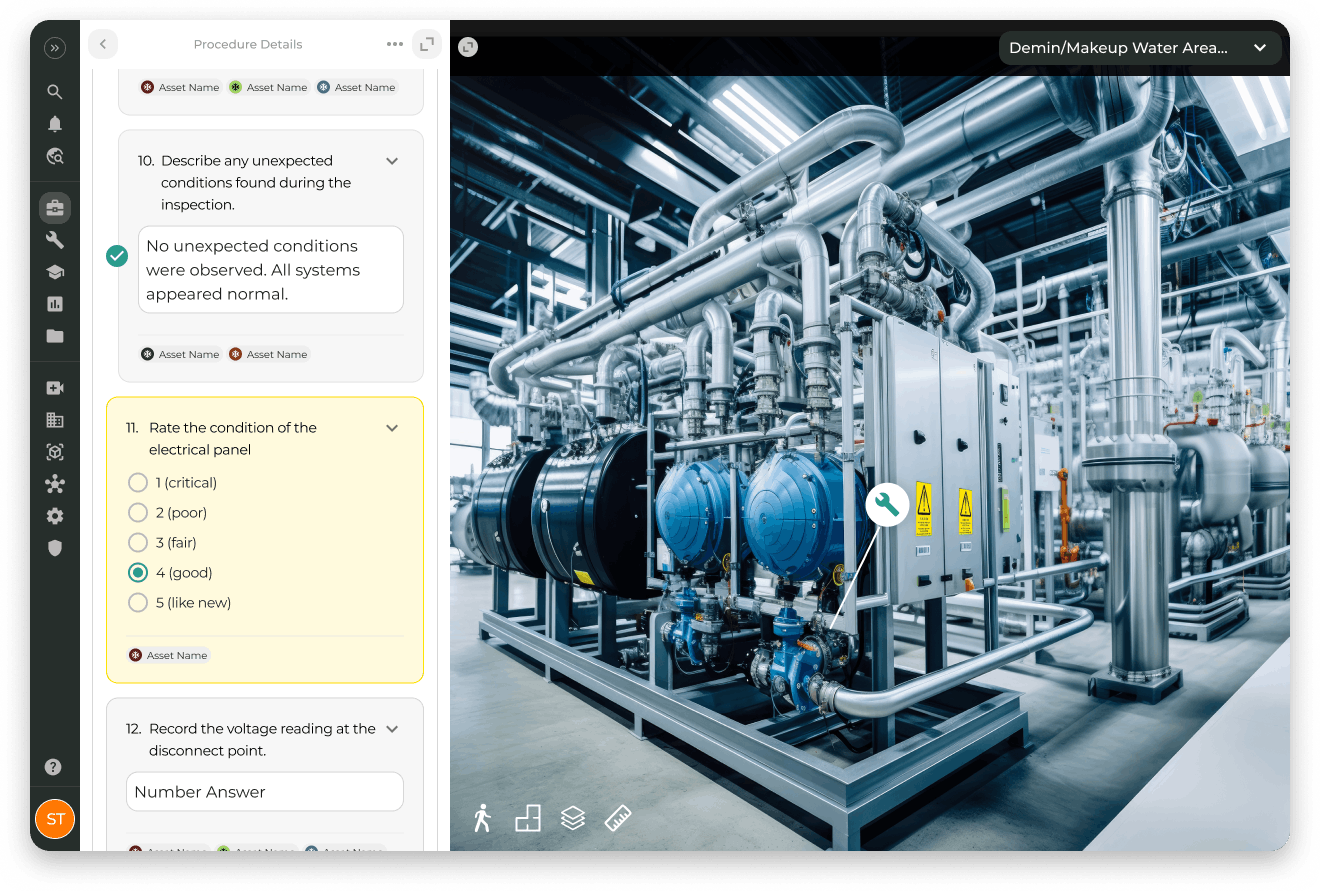1320x891 pixels.
Task: Open the wrench maintenance section in sidebar
Action: pyautogui.click(x=55, y=240)
